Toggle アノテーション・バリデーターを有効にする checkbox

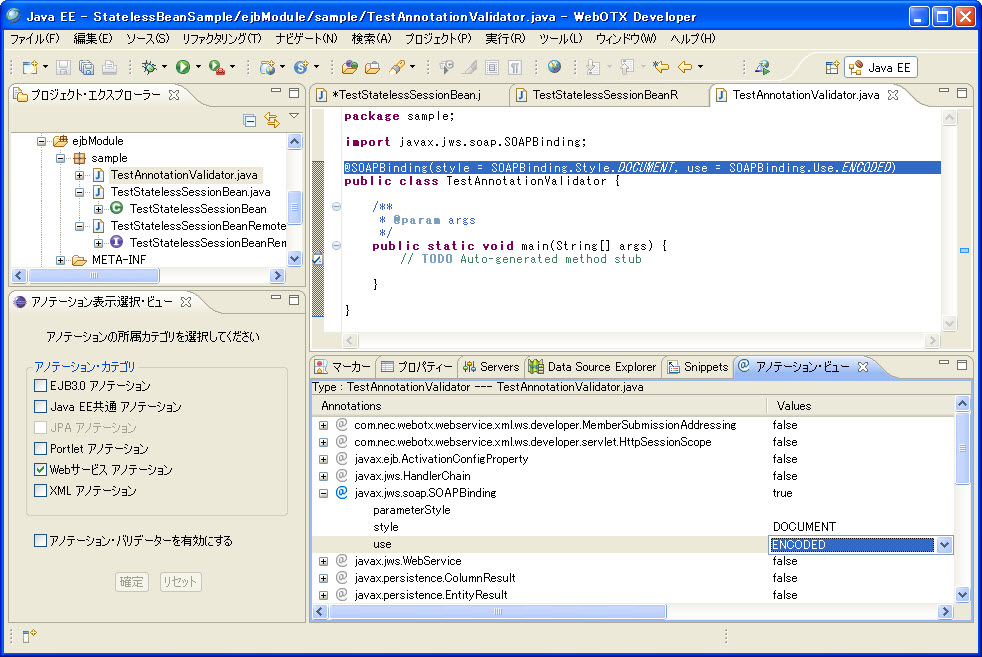click(41, 541)
